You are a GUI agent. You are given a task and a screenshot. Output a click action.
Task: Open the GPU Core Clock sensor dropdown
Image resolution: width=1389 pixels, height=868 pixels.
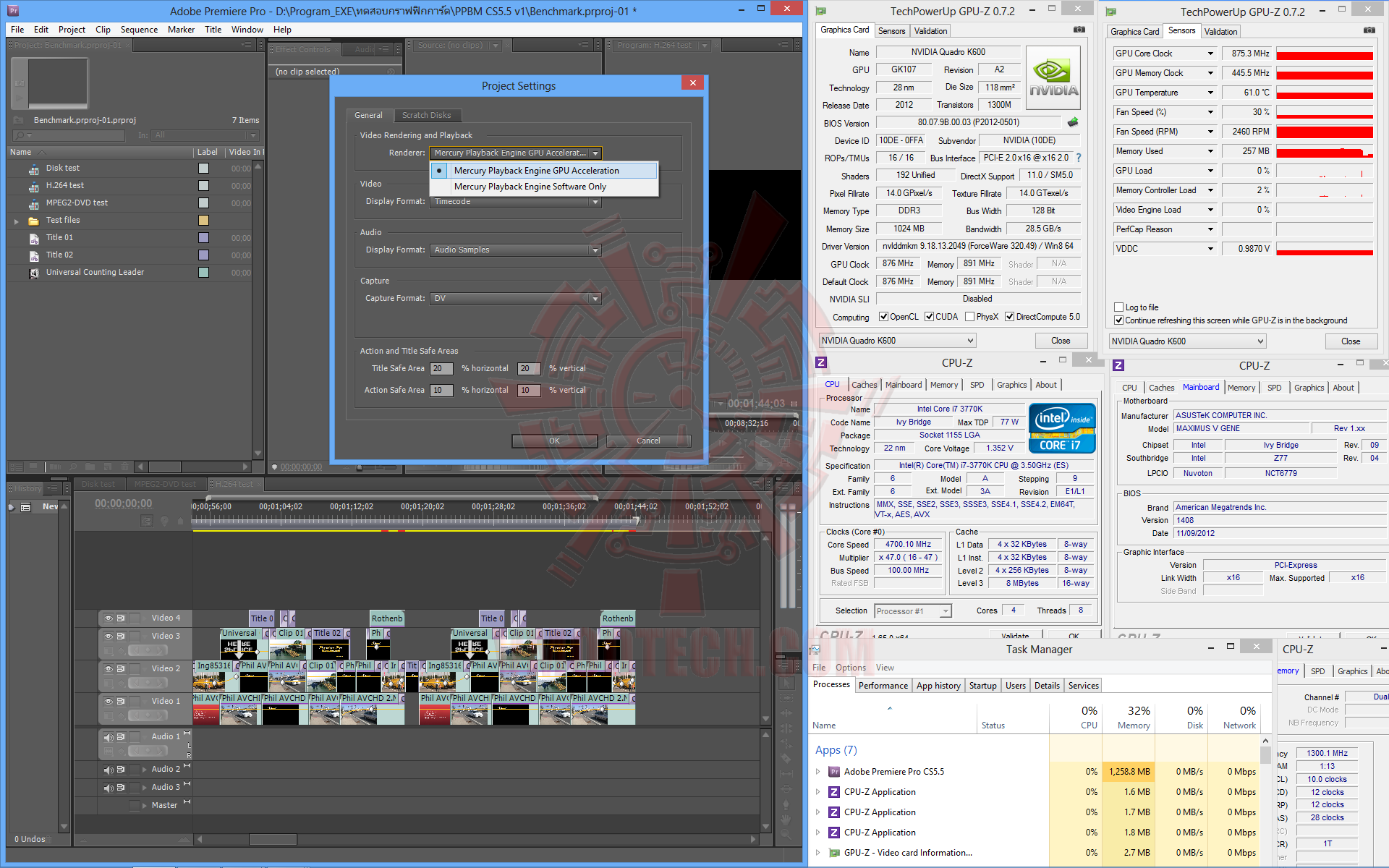[1210, 54]
